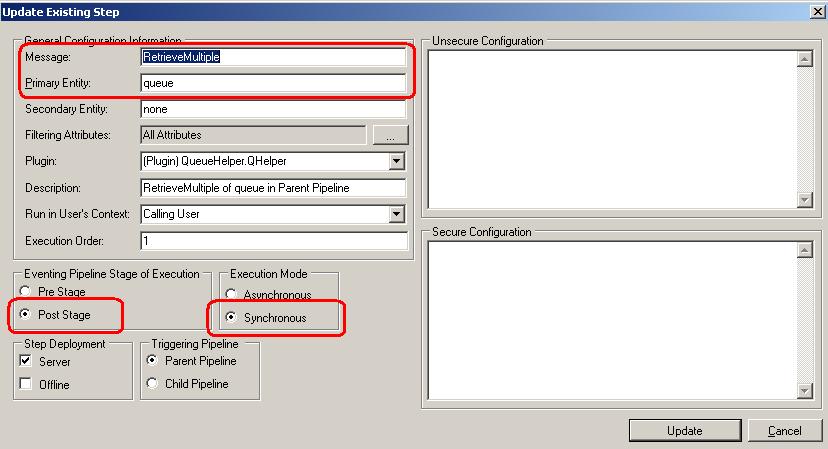Click the Update button

685,431
